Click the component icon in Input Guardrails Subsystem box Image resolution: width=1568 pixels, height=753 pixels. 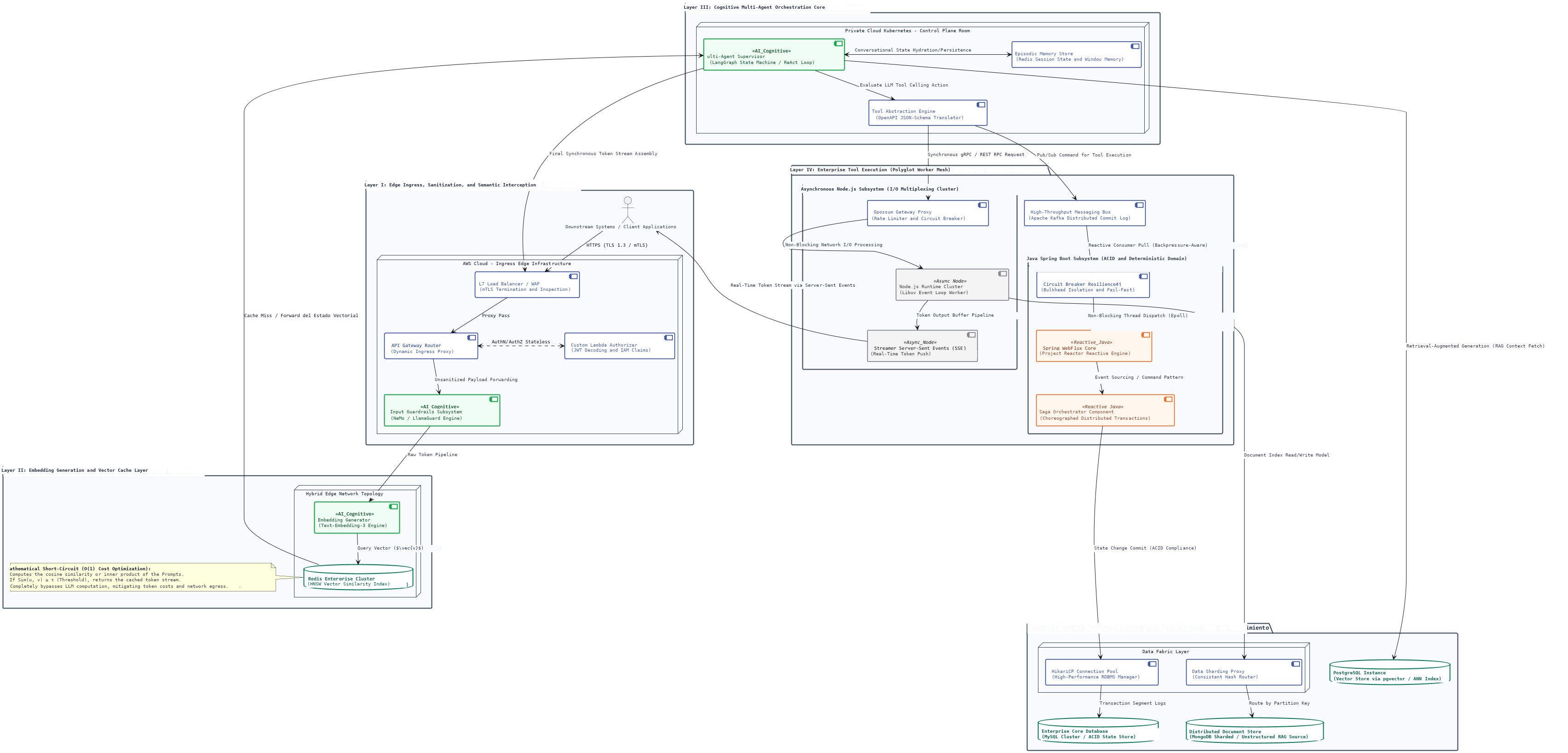tap(494, 400)
